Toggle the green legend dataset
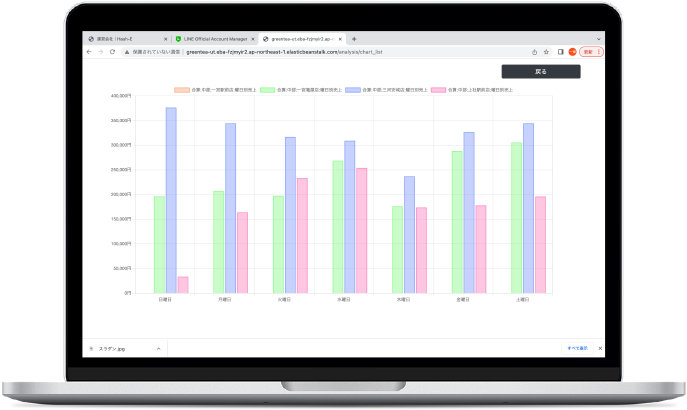This screenshot has width=687, height=410. pos(267,89)
